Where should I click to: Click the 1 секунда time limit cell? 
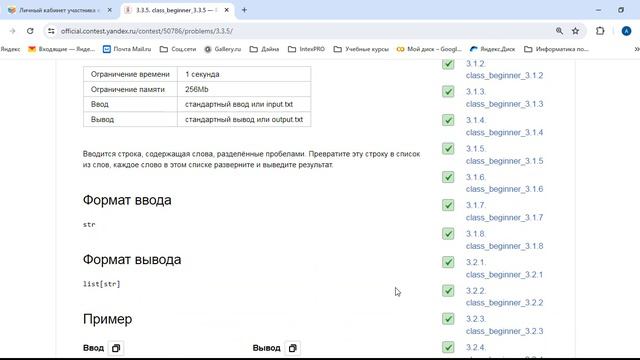[x=244, y=74]
